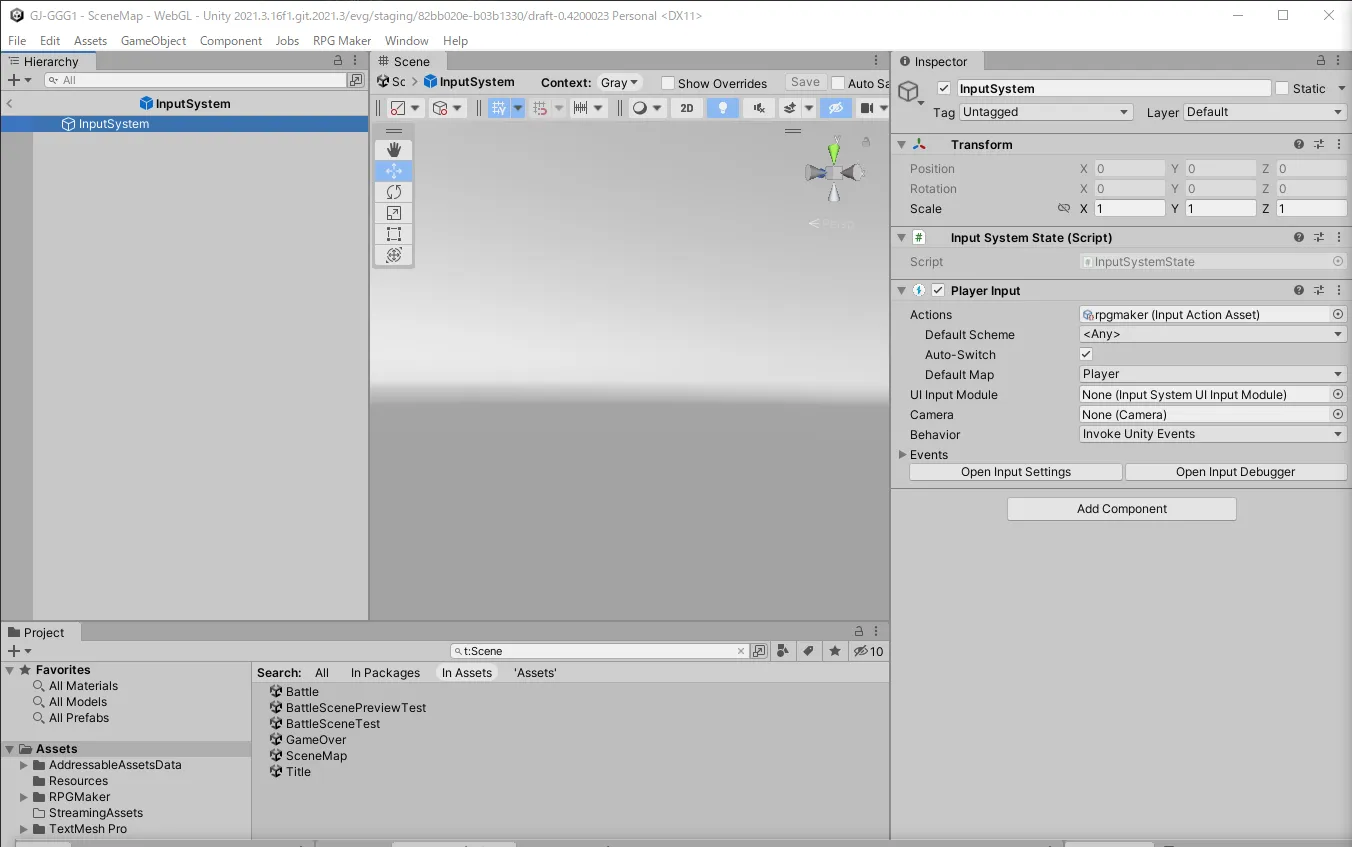Open the Behavior dropdown in Player Input
The width and height of the screenshot is (1352, 847).
click(1212, 434)
